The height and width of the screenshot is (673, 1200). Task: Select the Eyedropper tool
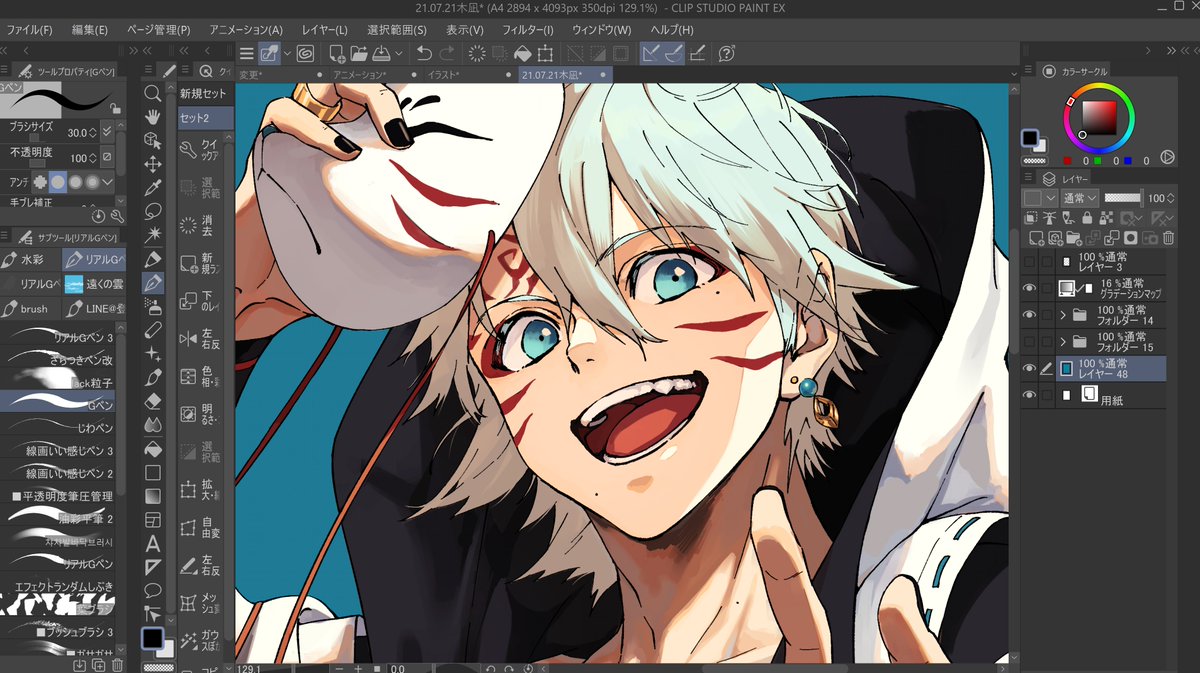click(x=153, y=188)
